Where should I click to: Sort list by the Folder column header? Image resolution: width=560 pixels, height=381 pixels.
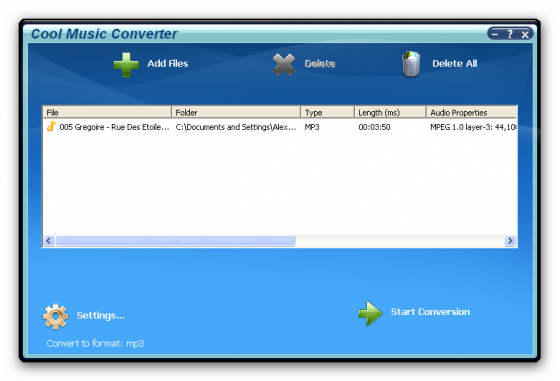pos(236,112)
